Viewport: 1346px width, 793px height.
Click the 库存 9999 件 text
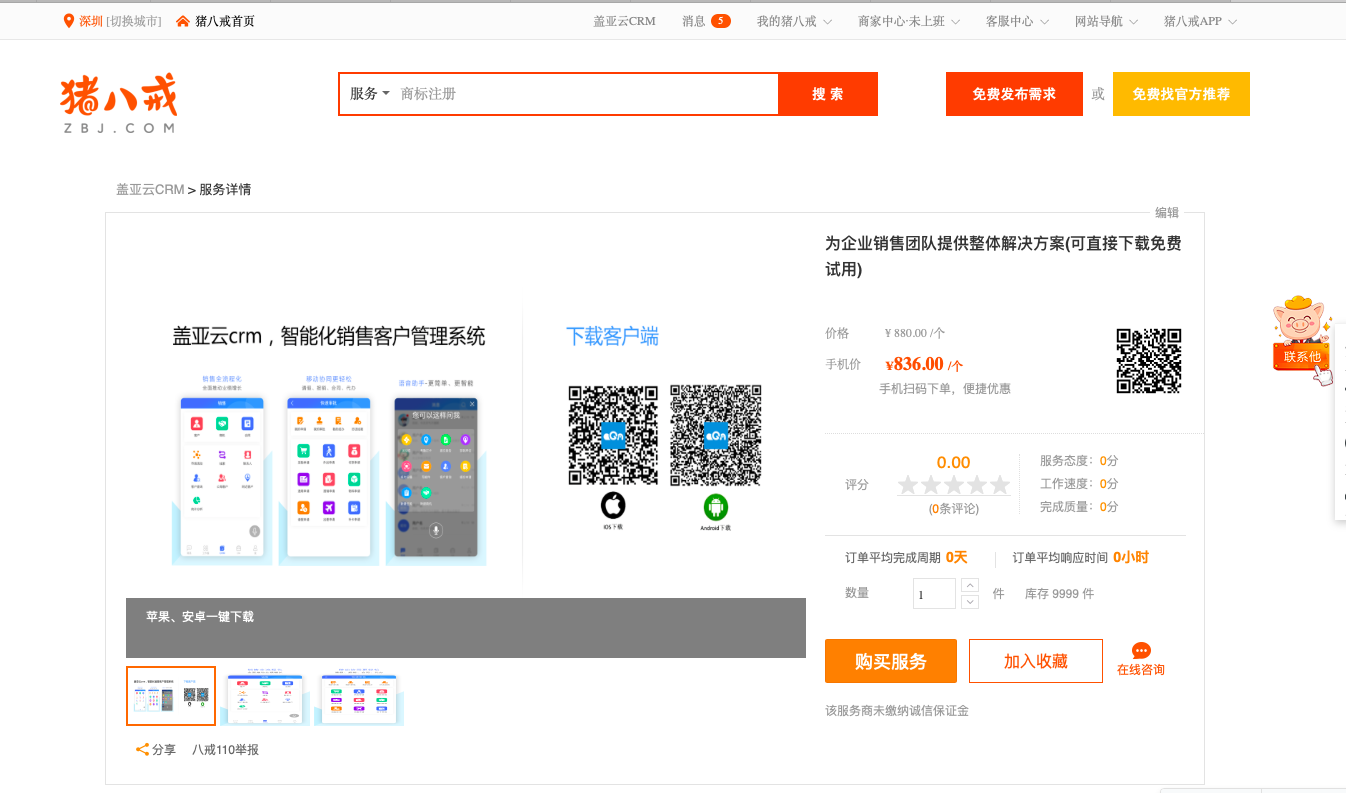pyautogui.click(x=1059, y=593)
